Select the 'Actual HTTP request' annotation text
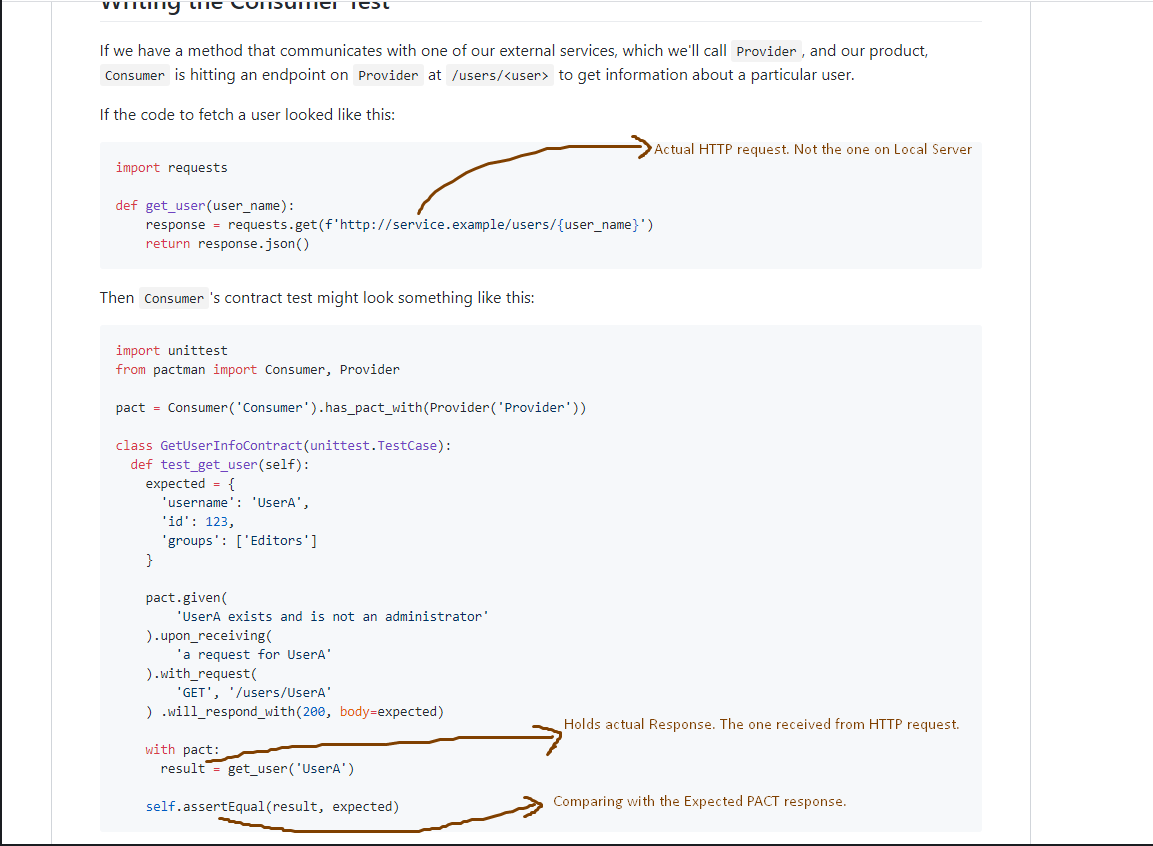 coord(812,149)
